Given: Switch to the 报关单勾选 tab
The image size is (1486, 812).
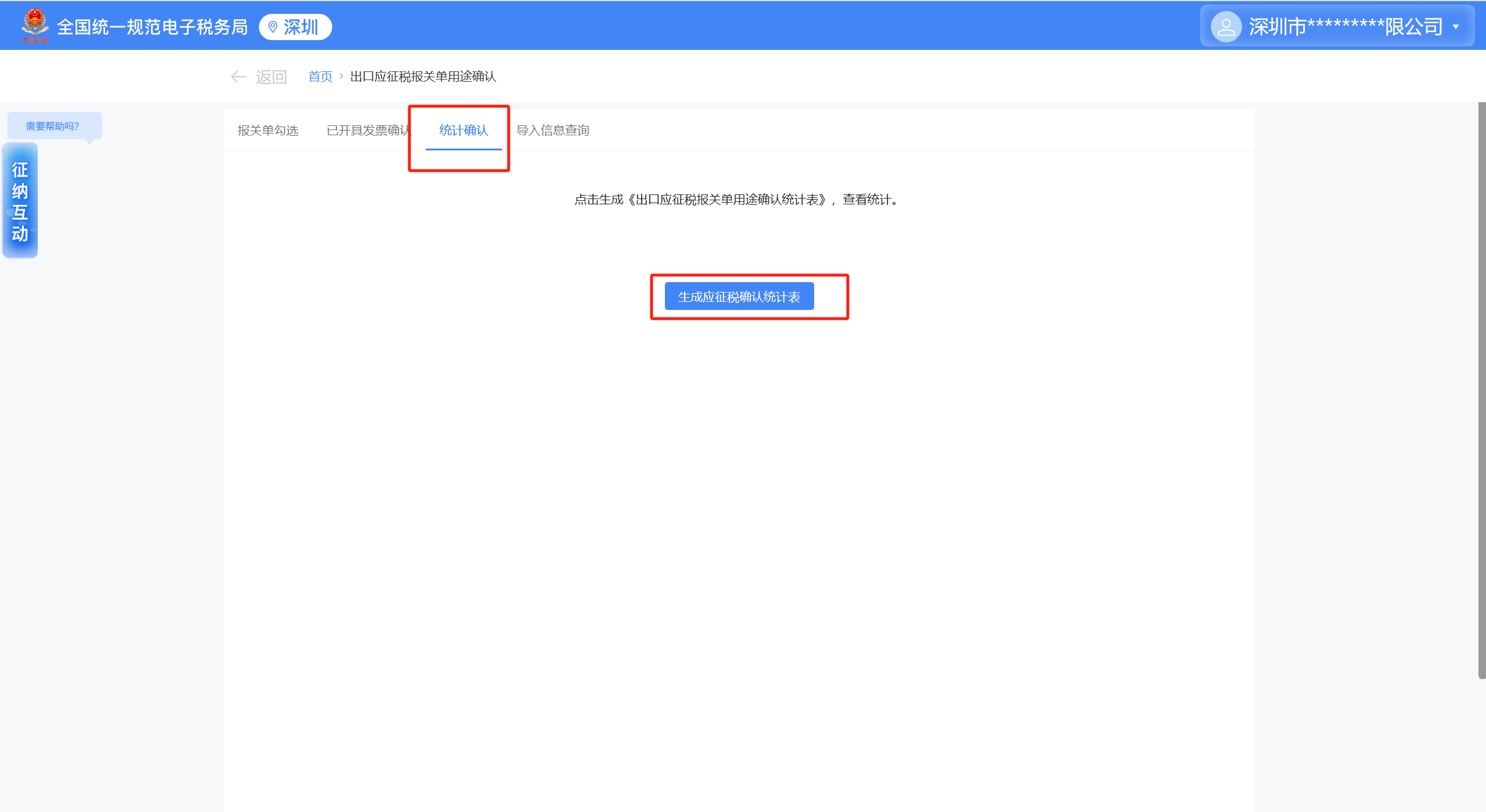Looking at the screenshot, I should [x=268, y=130].
